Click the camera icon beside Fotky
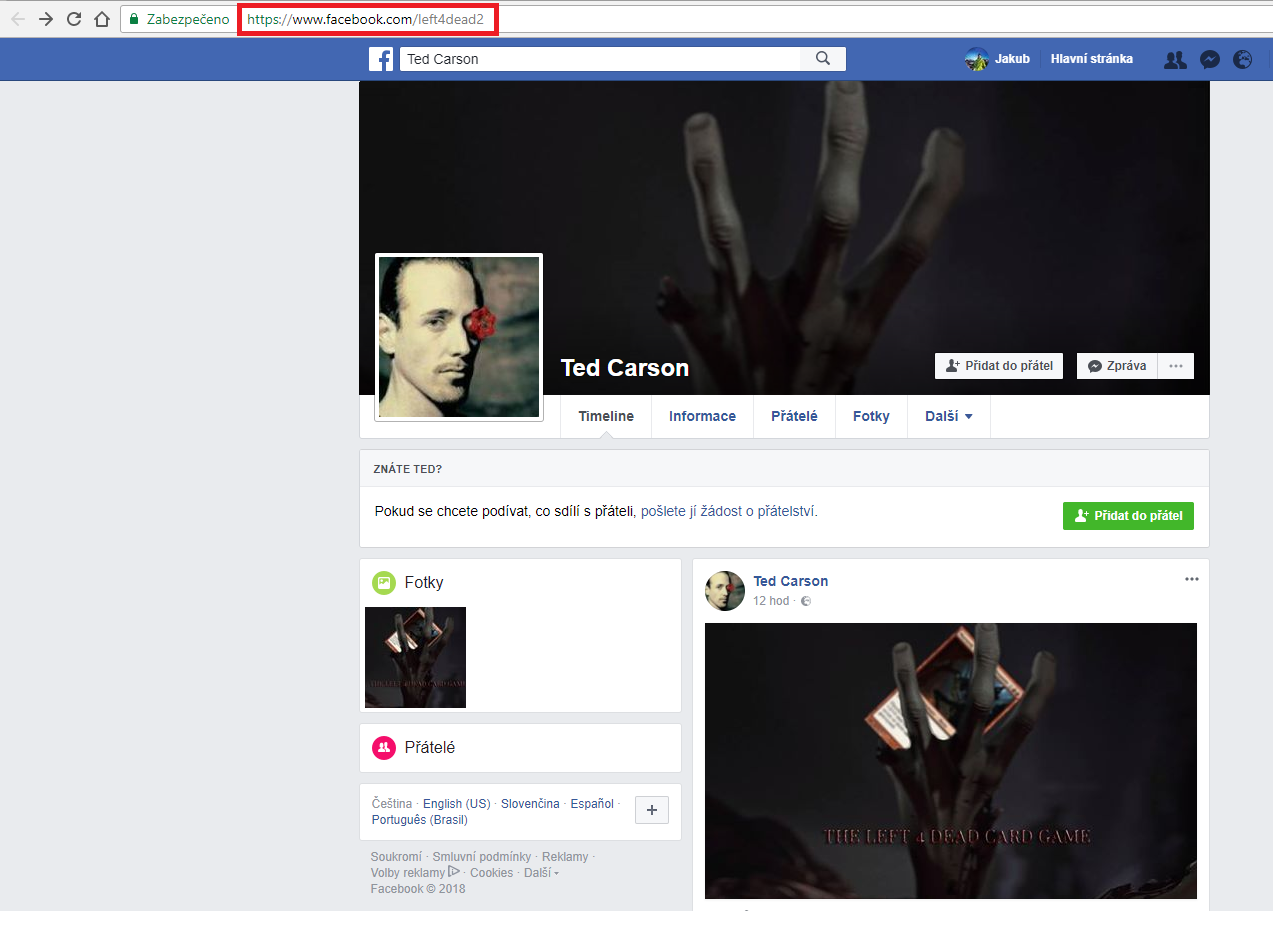Screen dimensions: 1273x928 click(x=383, y=582)
